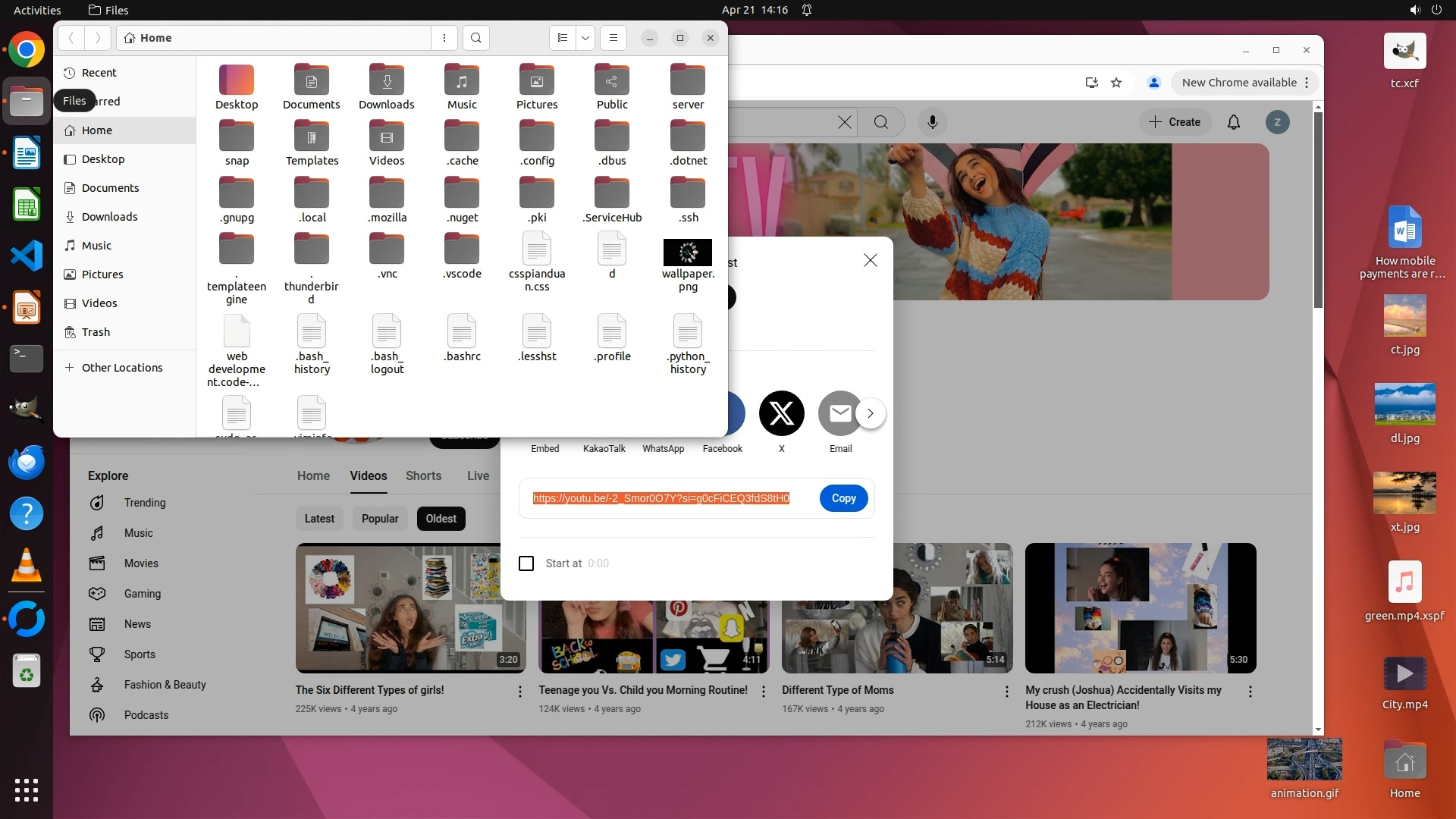Open Thunderbird from the dock
The width and height of the screenshot is (1456, 819).
click(27, 461)
